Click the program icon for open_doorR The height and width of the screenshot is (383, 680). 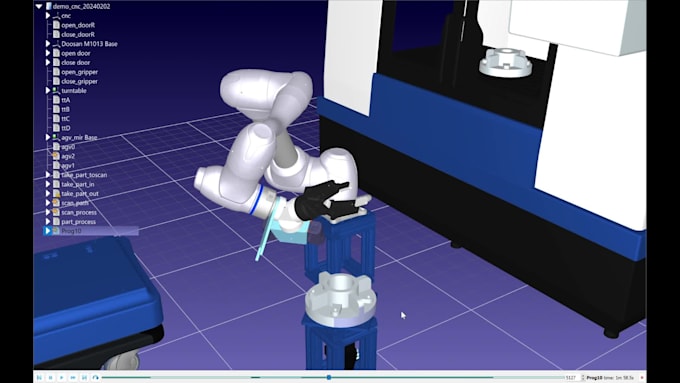click(56, 25)
